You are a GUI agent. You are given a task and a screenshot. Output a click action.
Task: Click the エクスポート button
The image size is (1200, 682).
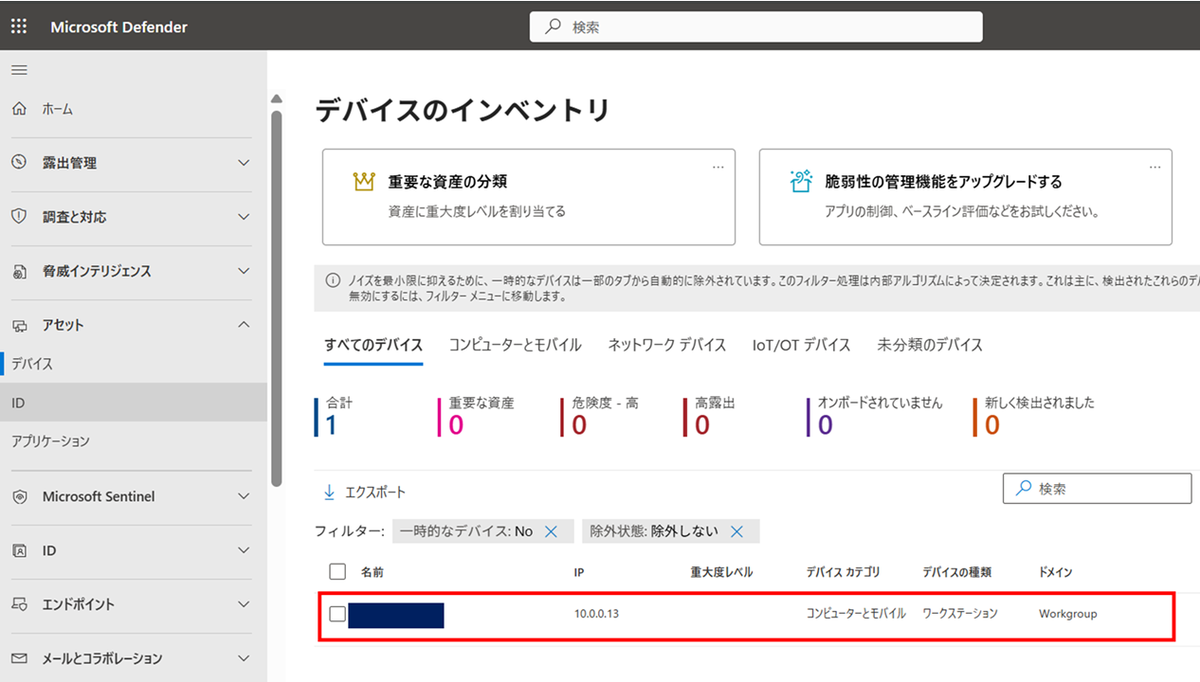(x=365, y=493)
